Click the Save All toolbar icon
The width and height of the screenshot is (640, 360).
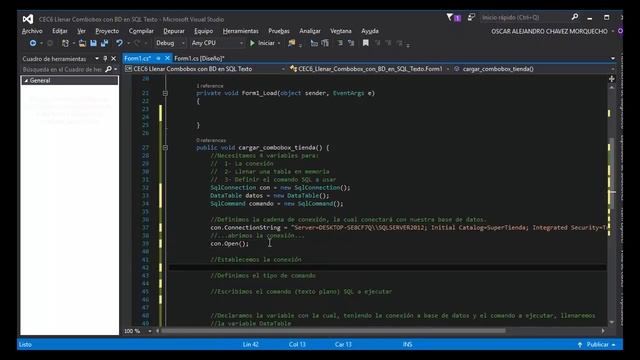tap(104, 43)
